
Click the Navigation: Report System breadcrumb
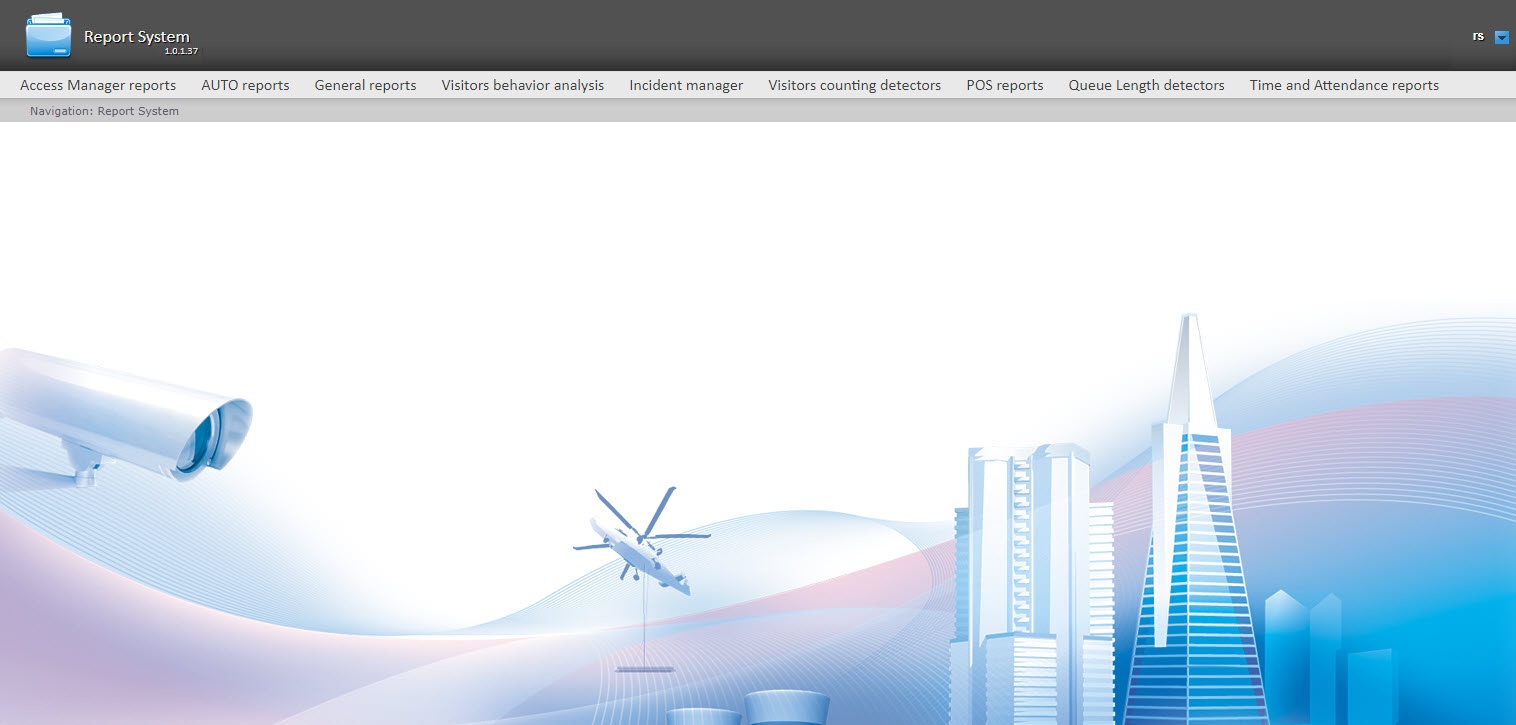(104, 111)
